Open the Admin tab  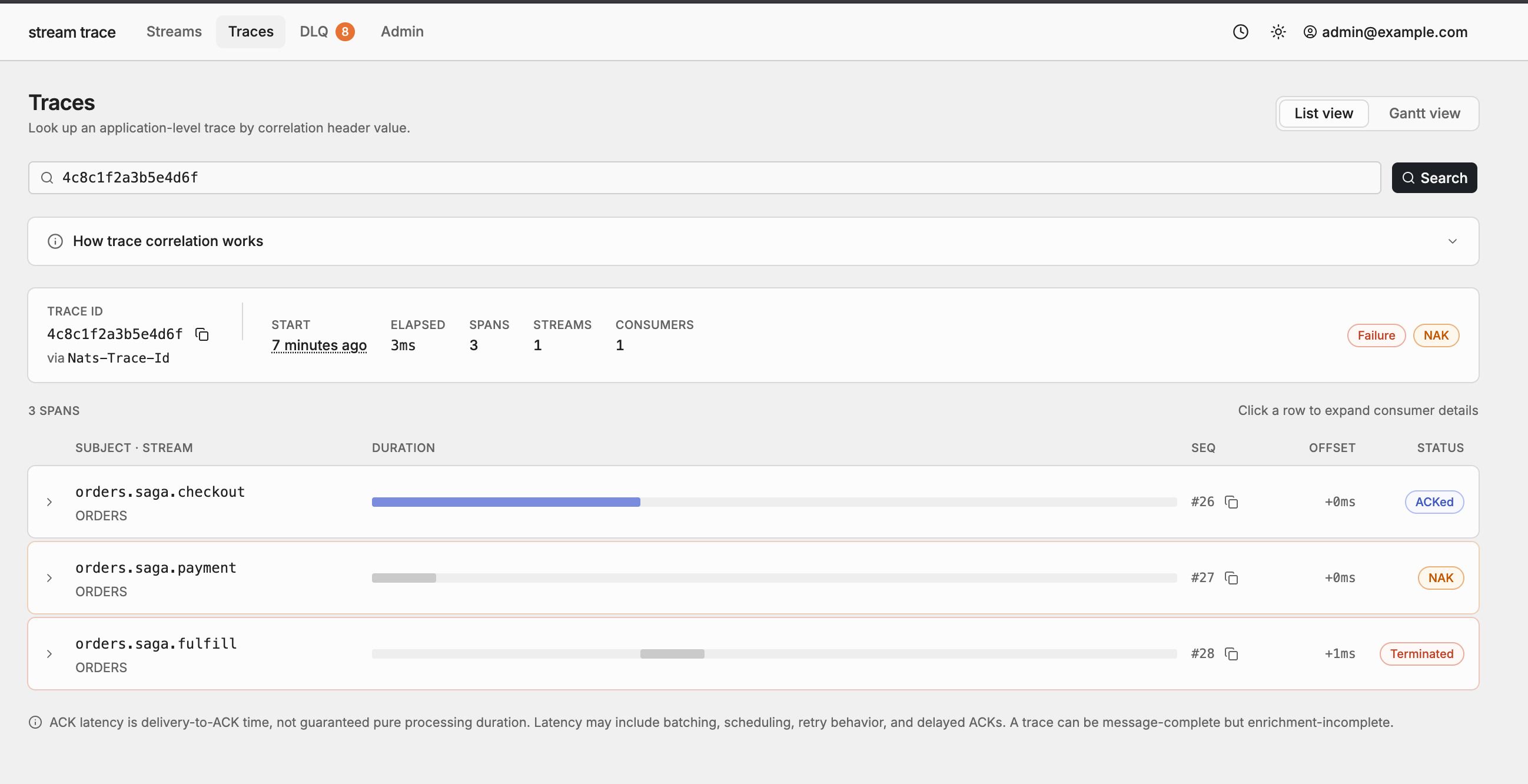(x=402, y=32)
